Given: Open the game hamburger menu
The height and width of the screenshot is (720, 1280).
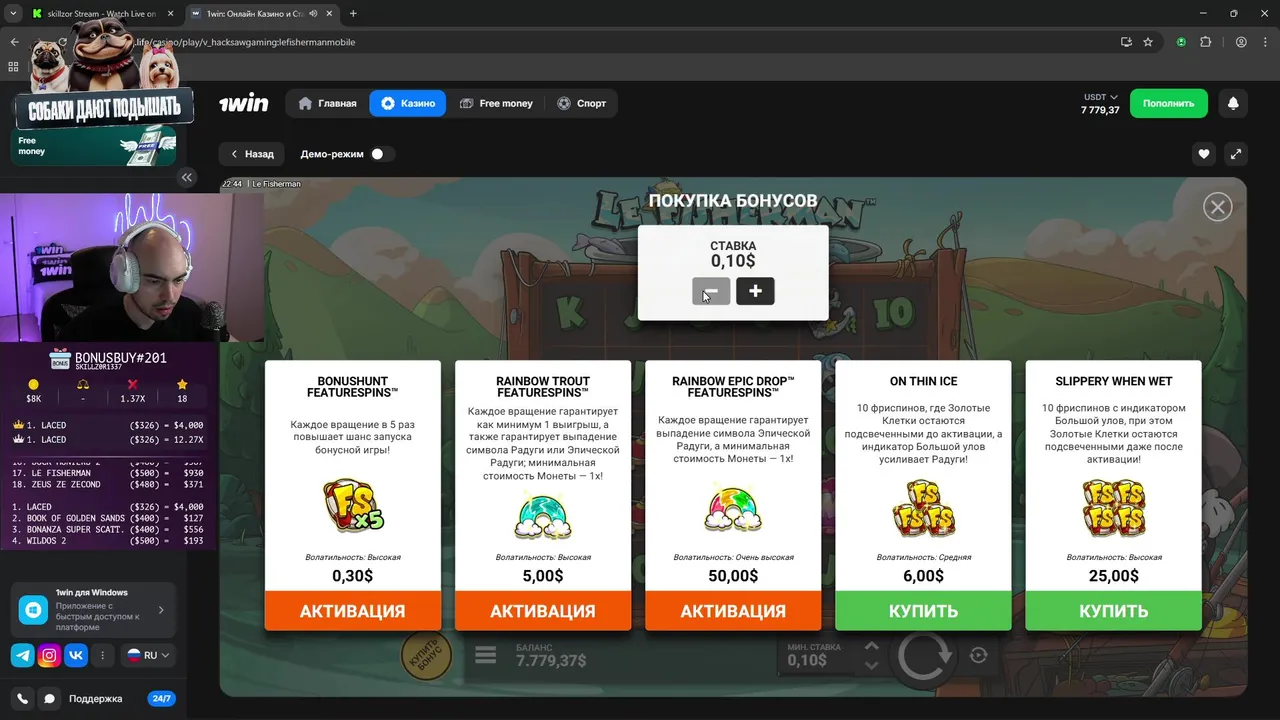Looking at the screenshot, I should tap(486, 656).
